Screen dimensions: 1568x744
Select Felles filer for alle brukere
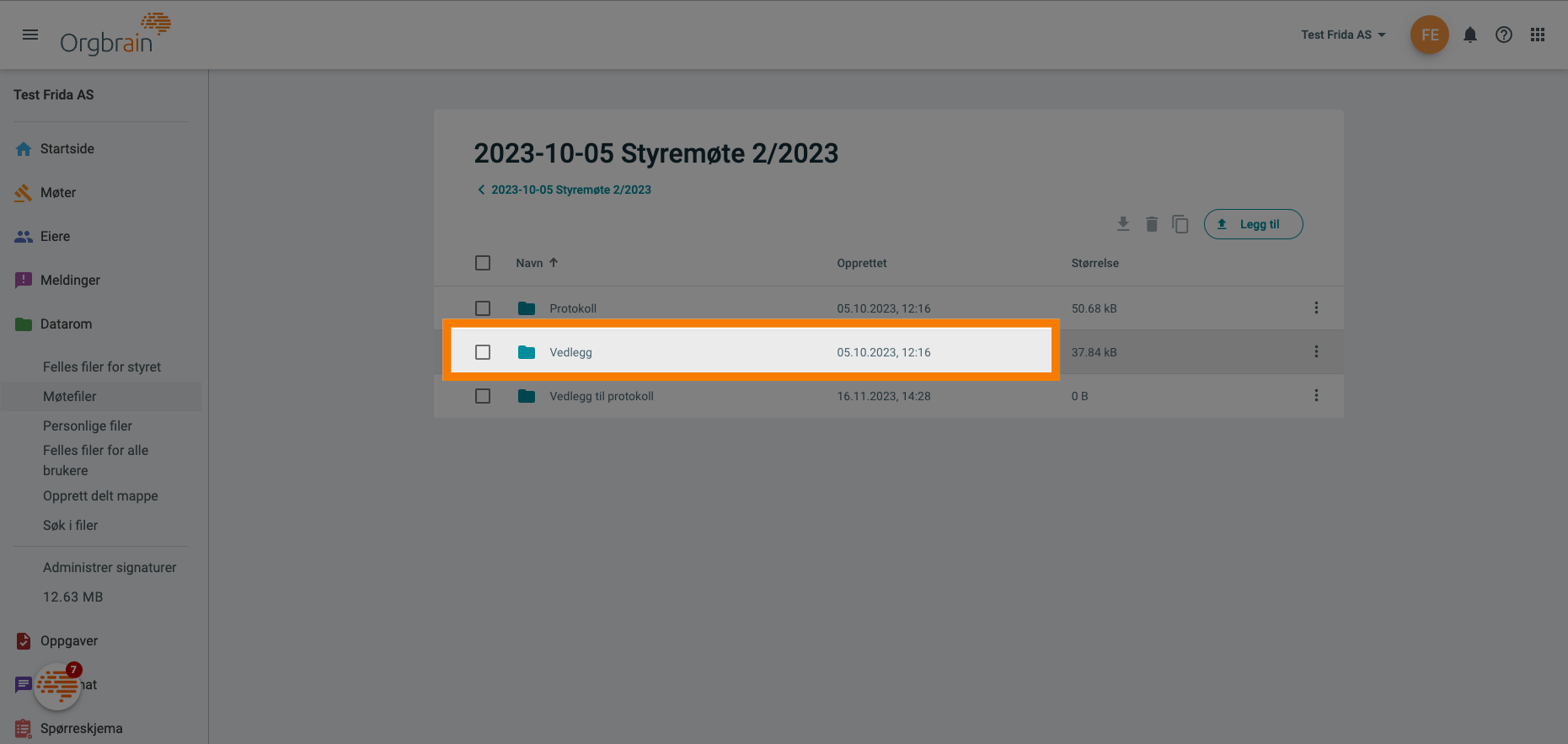click(x=95, y=461)
